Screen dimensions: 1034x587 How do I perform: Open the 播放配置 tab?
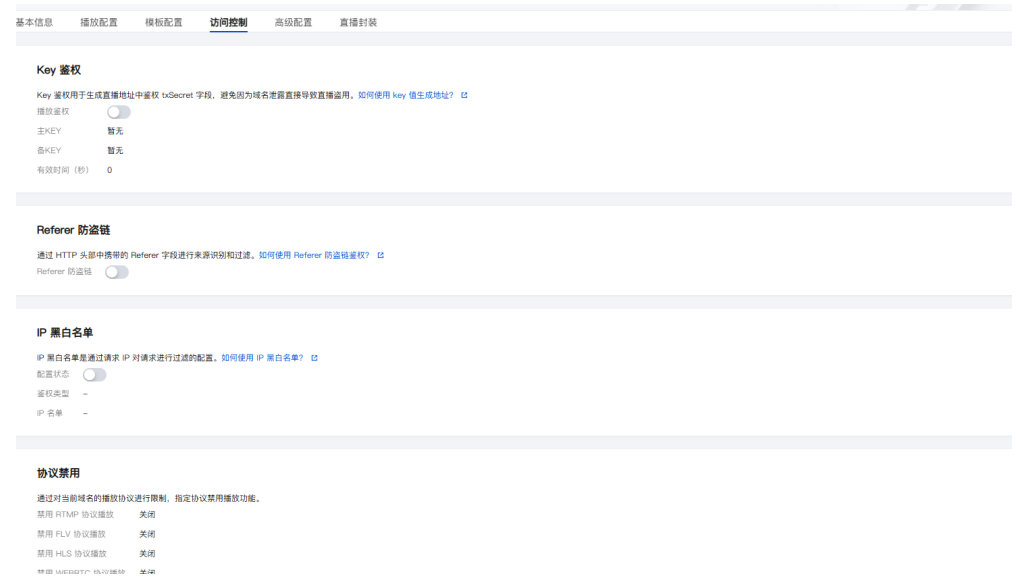[99, 22]
